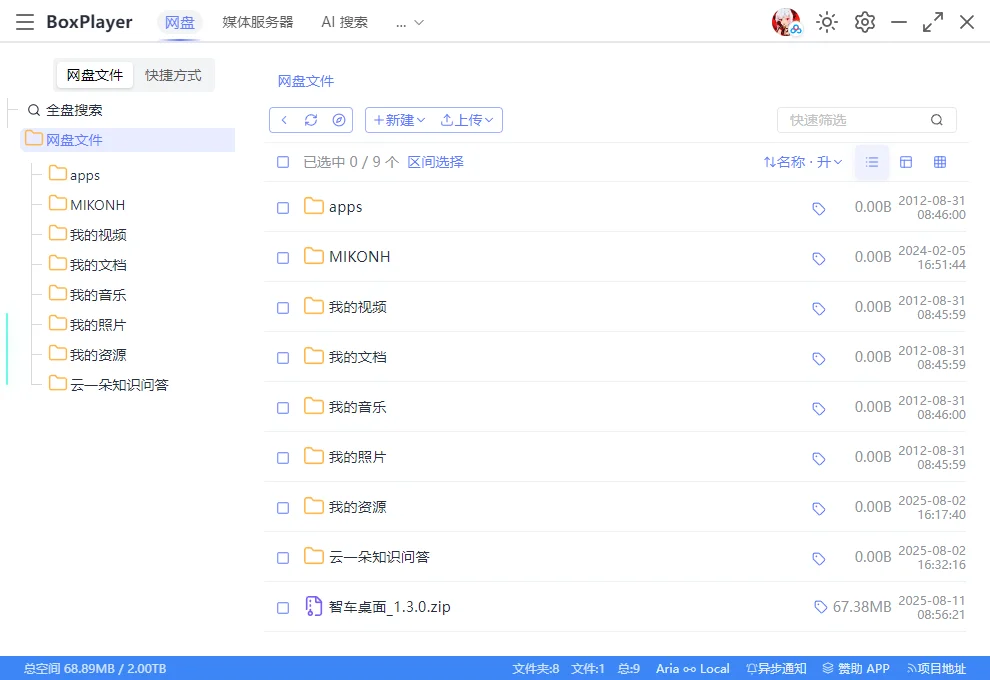The image size is (990, 680).
Task: Open the 上传 dropdown
Action: [x=467, y=120]
